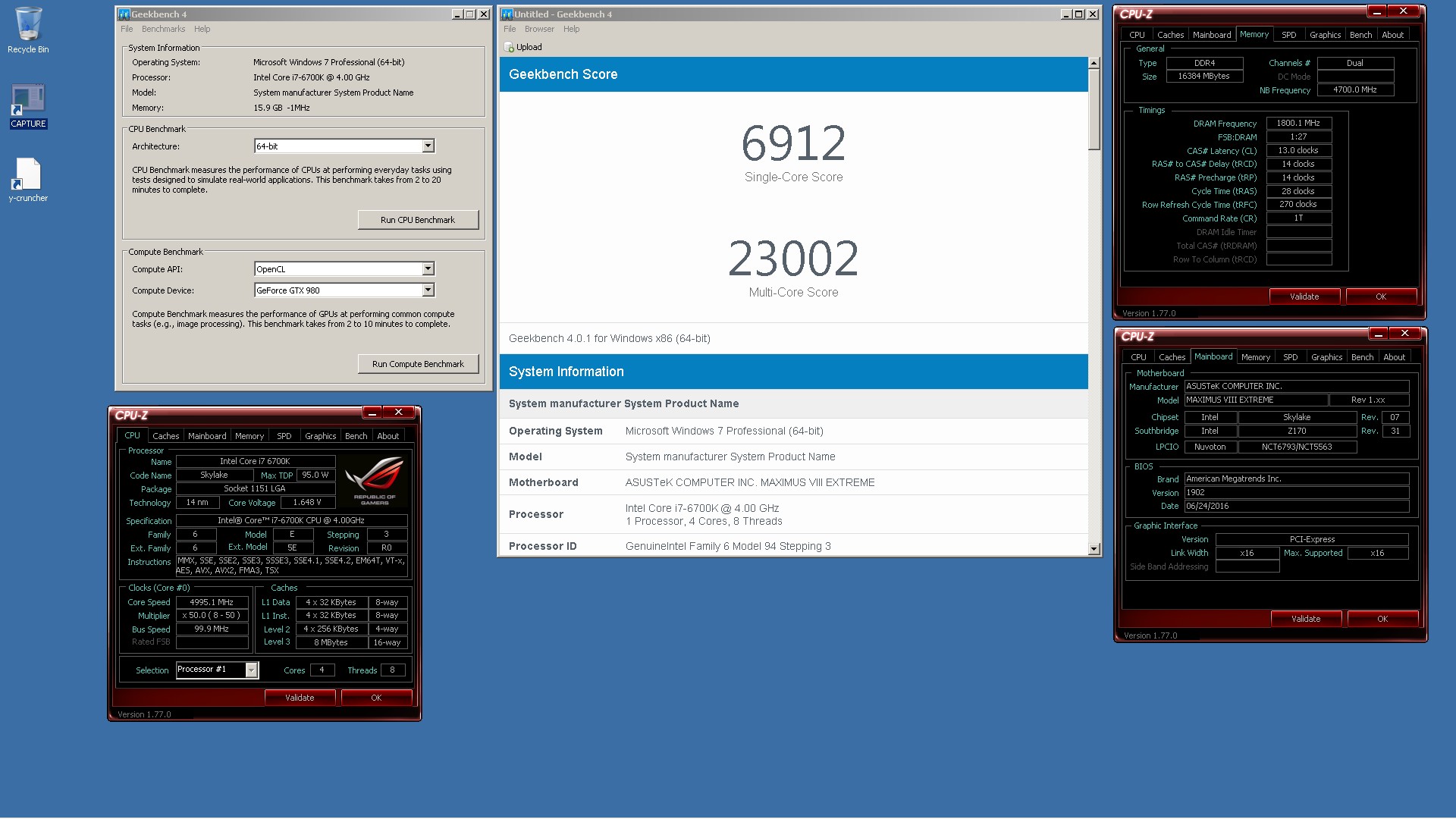
Task: Click the Size 16384 MBytes field
Action: point(1204,76)
